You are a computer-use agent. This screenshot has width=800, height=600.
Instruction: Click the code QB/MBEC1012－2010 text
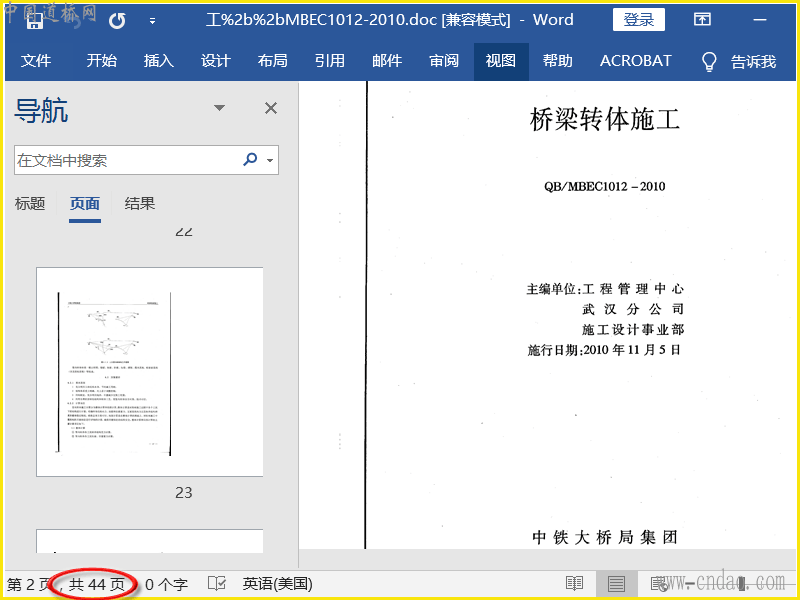[604, 186]
